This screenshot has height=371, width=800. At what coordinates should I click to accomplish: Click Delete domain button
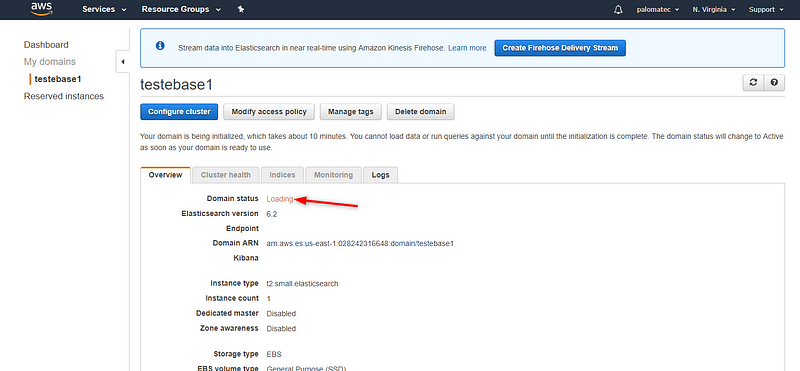420,112
